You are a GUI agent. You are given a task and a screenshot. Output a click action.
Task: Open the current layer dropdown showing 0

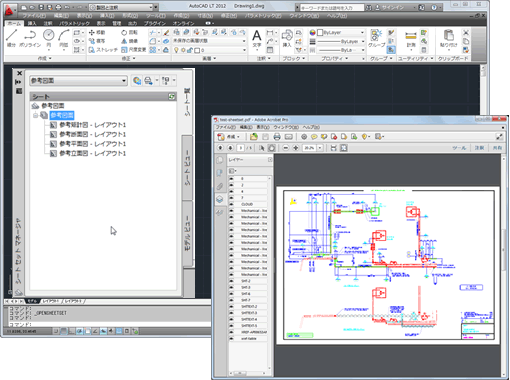pyautogui.click(x=209, y=50)
